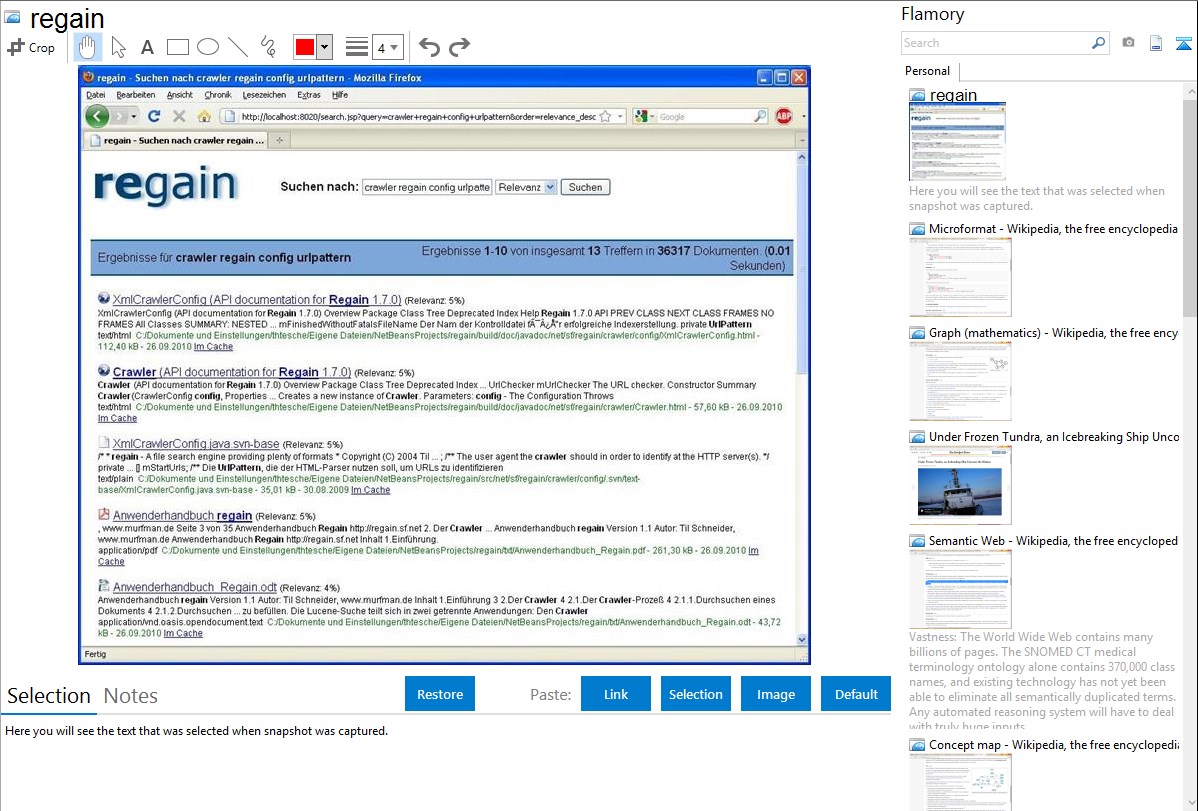Viewport: 1198px width, 811px height.
Task: Click the Paste Selection button
Action: (x=695, y=694)
